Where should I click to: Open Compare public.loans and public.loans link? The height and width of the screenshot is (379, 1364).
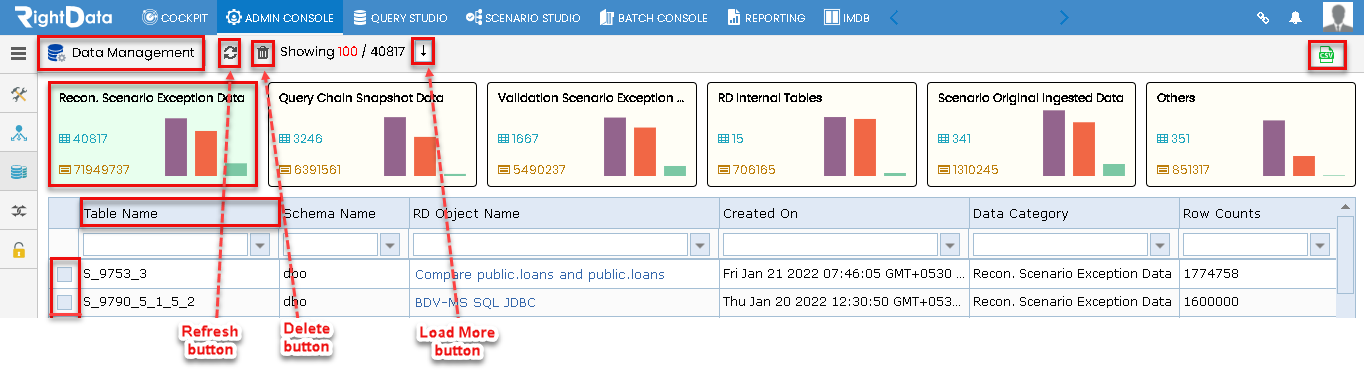click(x=540, y=274)
